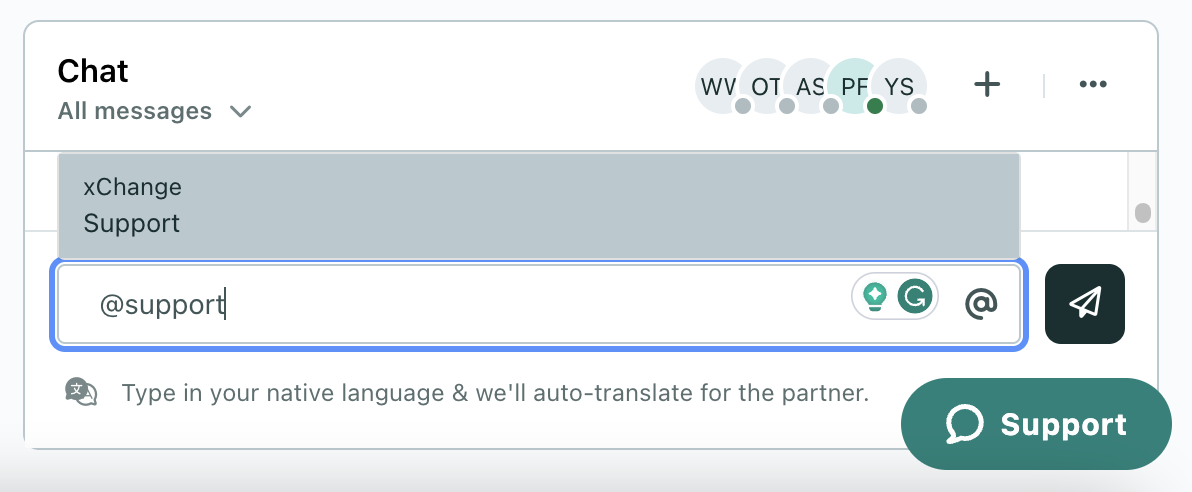The height and width of the screenshot is (492, 1192).
Task: Send the message with paper plane button
Action: coord(1085,304)
